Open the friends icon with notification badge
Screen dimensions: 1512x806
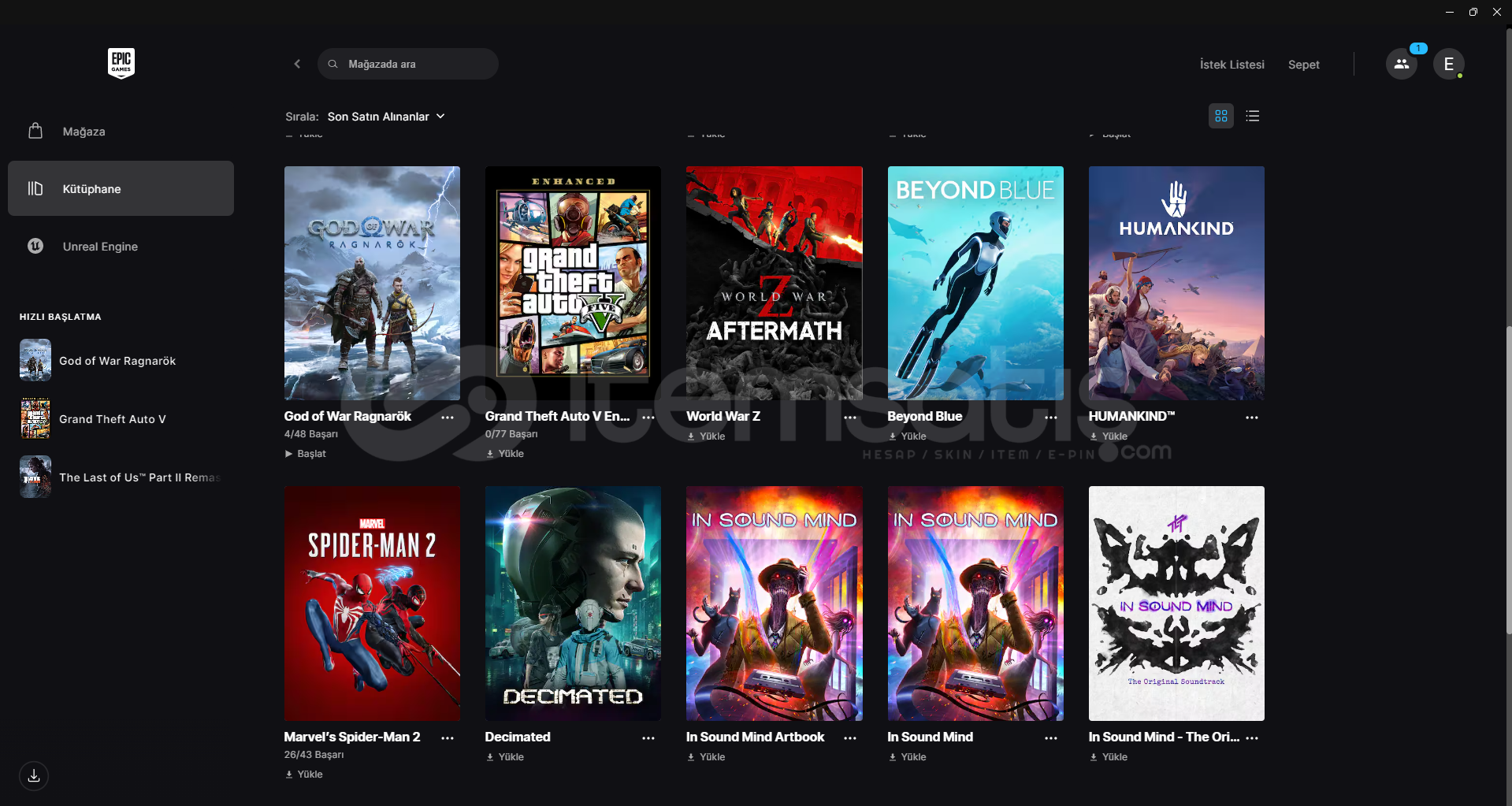(x=1402, y=64)
